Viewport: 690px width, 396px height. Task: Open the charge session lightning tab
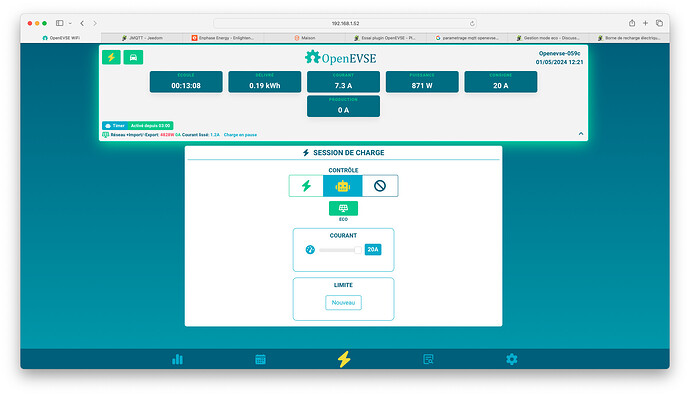click(x=344, y=359)
